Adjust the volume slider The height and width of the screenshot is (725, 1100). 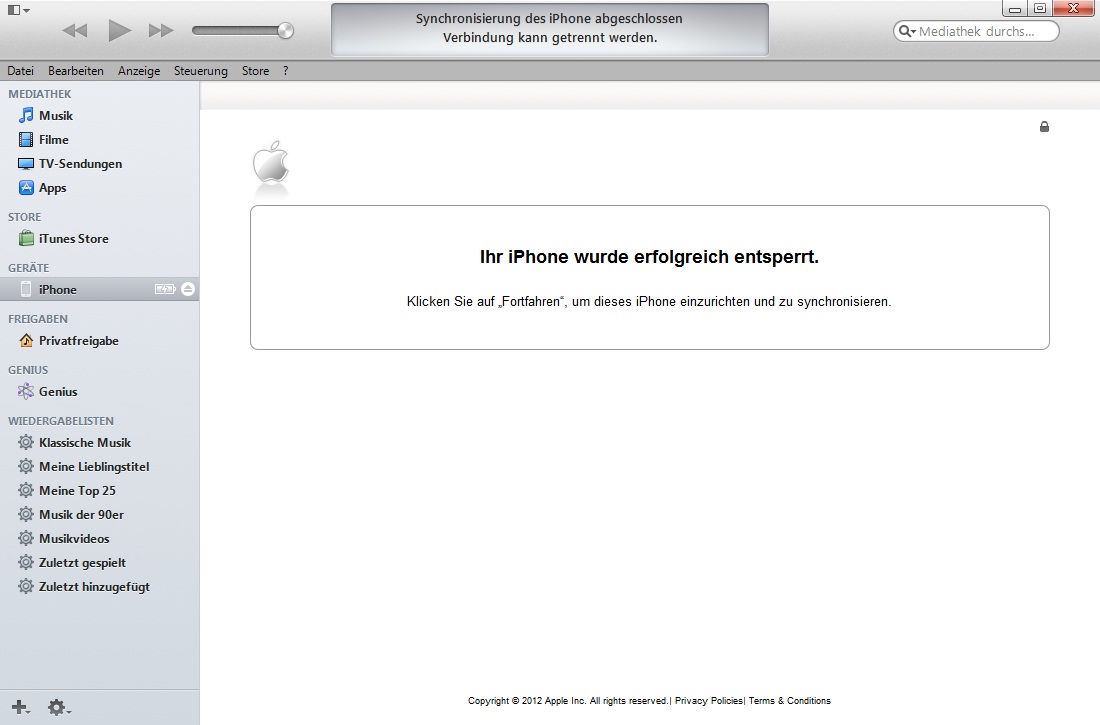coord(285,31)
